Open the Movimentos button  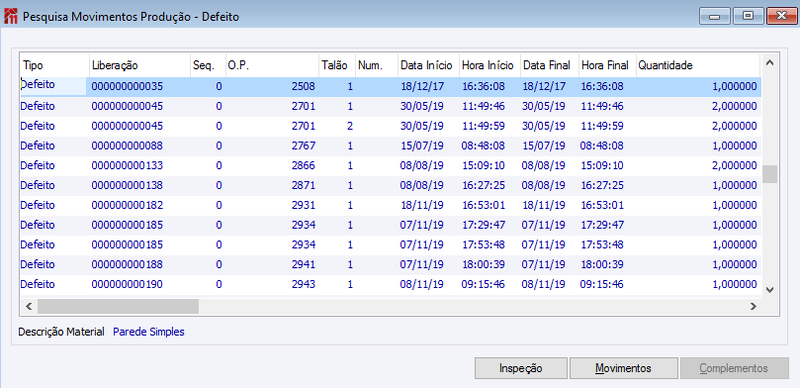(623, 368)
